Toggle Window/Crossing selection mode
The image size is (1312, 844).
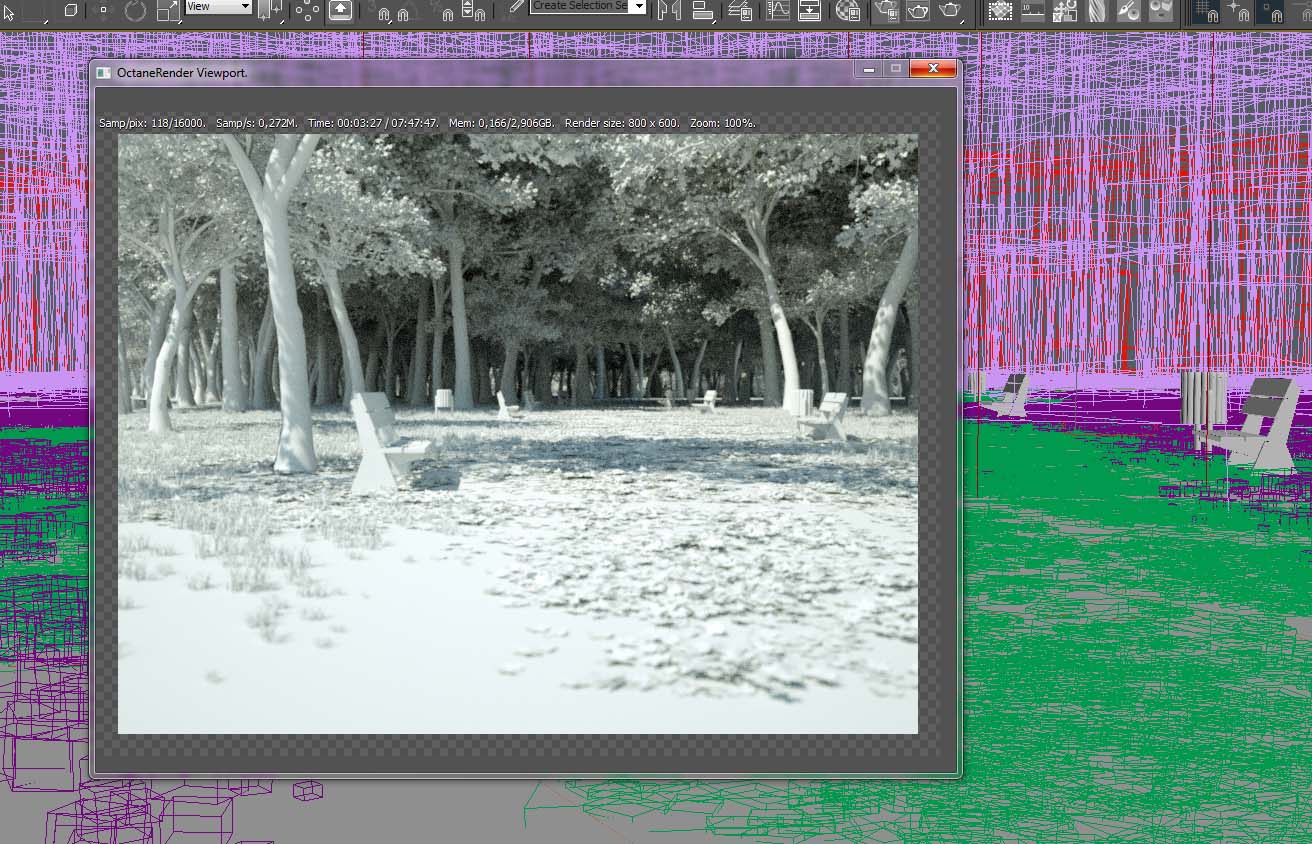pyautogui.click(x=70, y=11)
